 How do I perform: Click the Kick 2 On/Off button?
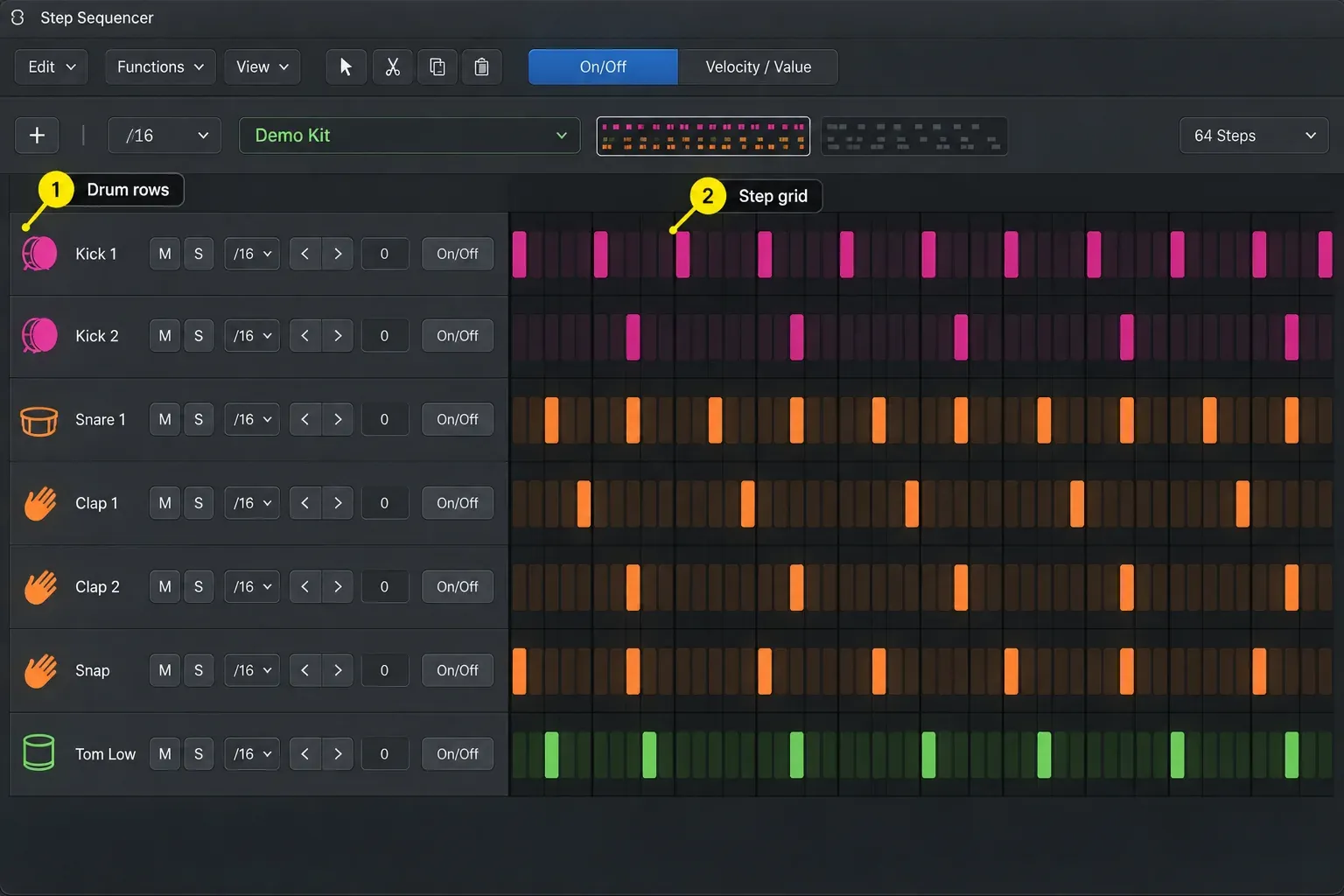(458, 335)
